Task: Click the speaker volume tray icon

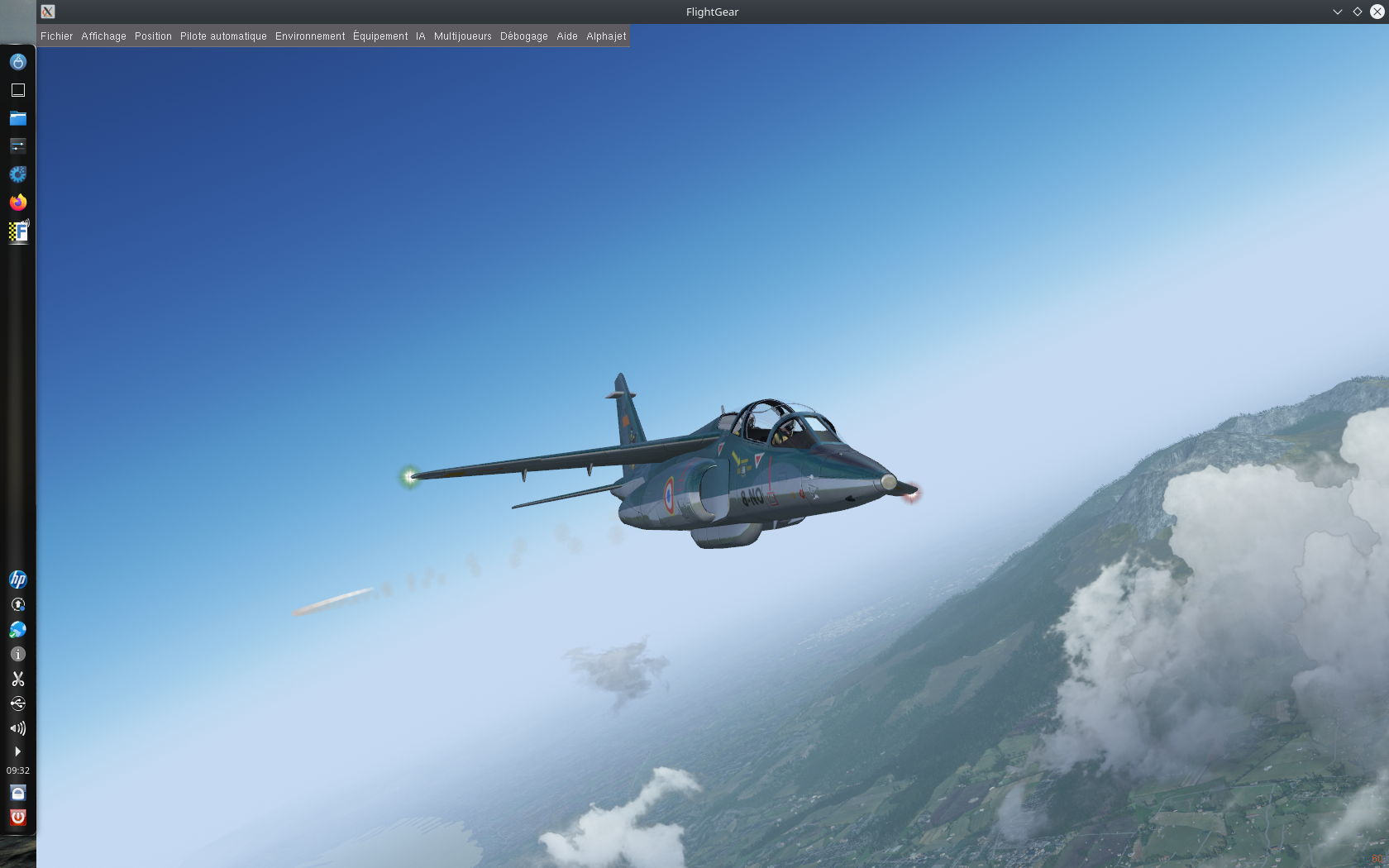Action: pyautogui.click(x=18, y=728)
